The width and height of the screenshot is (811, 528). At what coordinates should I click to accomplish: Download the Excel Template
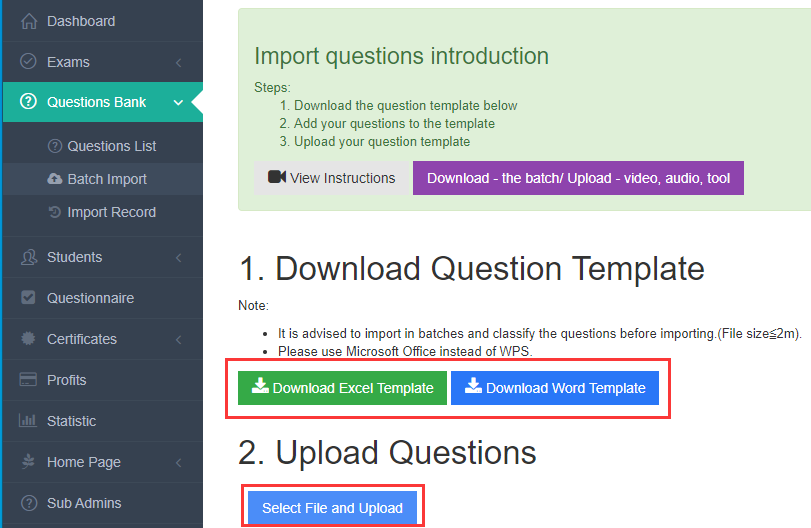(342, 388)
